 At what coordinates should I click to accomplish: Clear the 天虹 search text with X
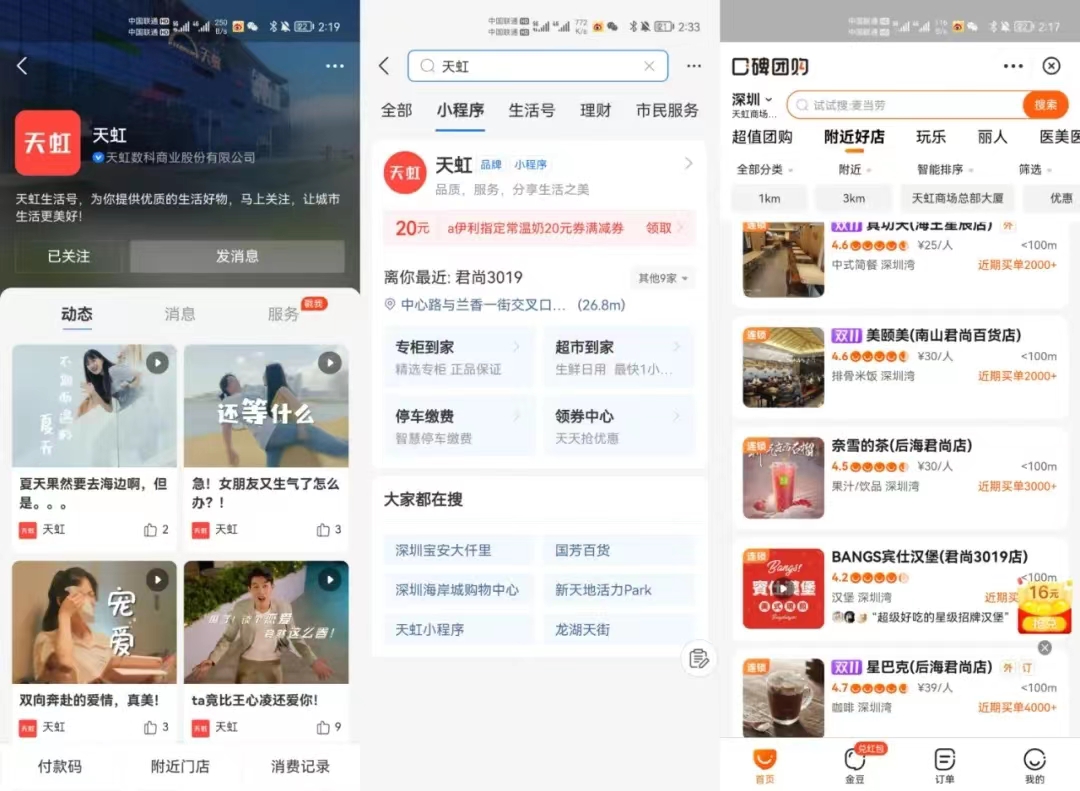[x=649, y=66]
